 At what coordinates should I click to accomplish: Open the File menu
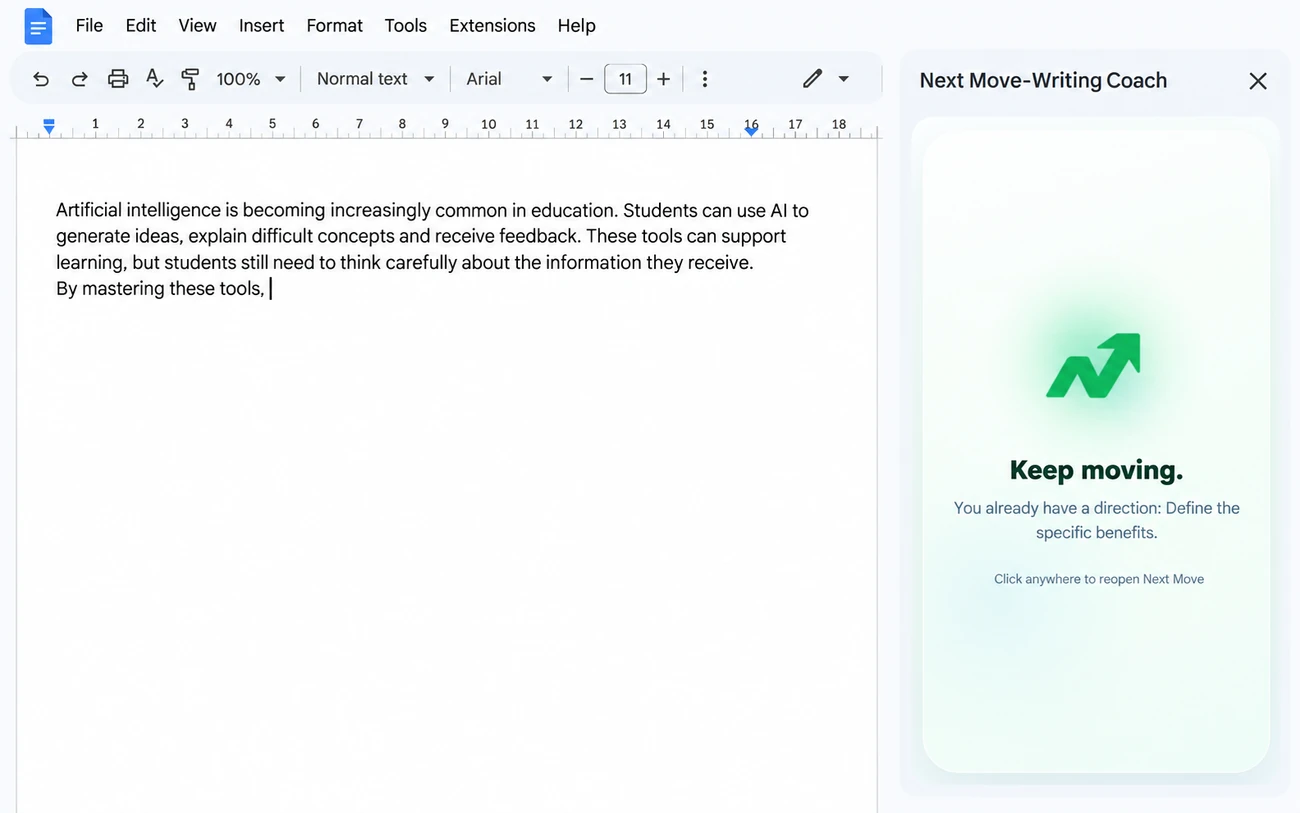89,26
